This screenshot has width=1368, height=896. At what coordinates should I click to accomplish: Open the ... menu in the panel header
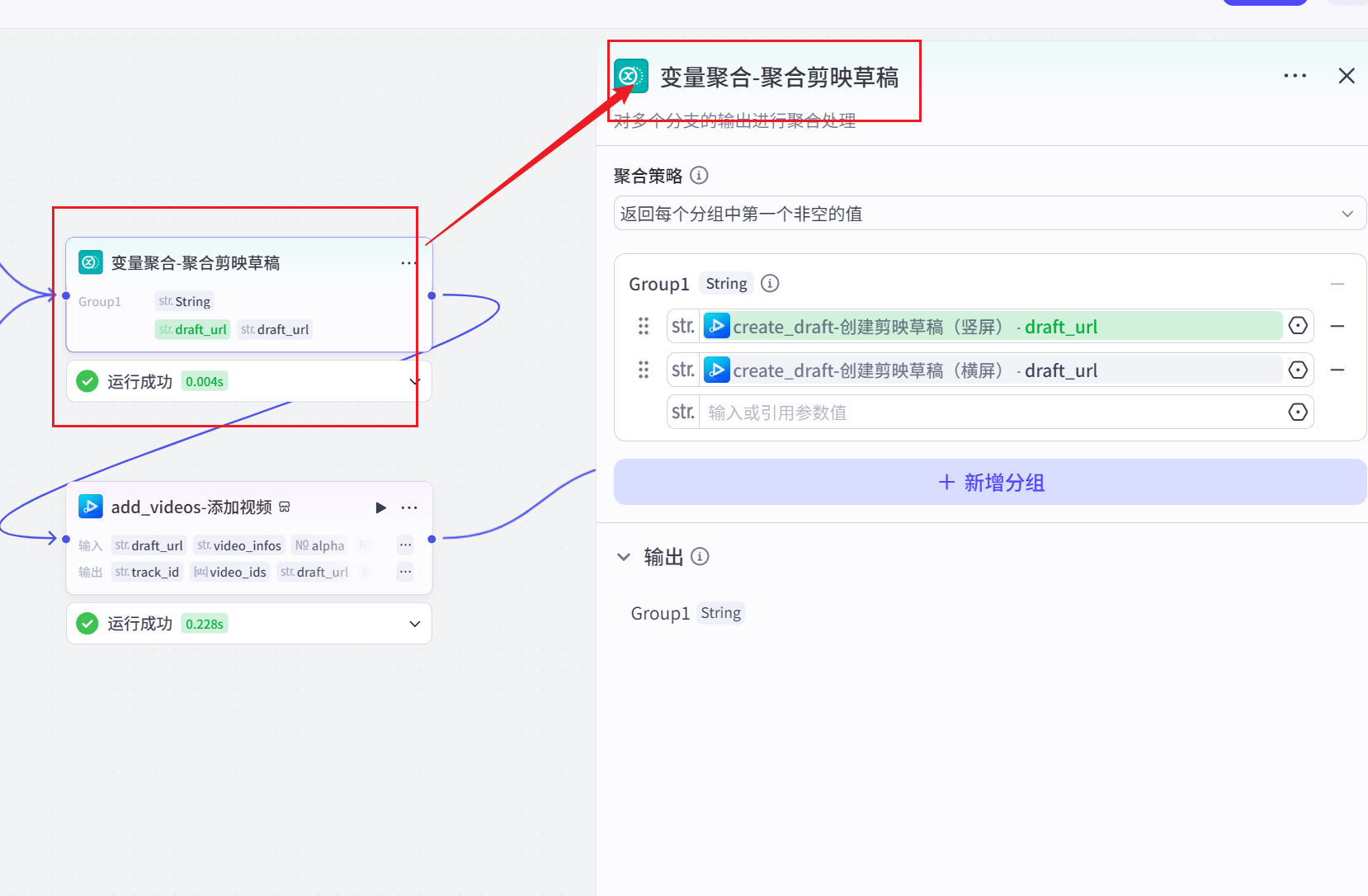click(x=1295, y=75)
